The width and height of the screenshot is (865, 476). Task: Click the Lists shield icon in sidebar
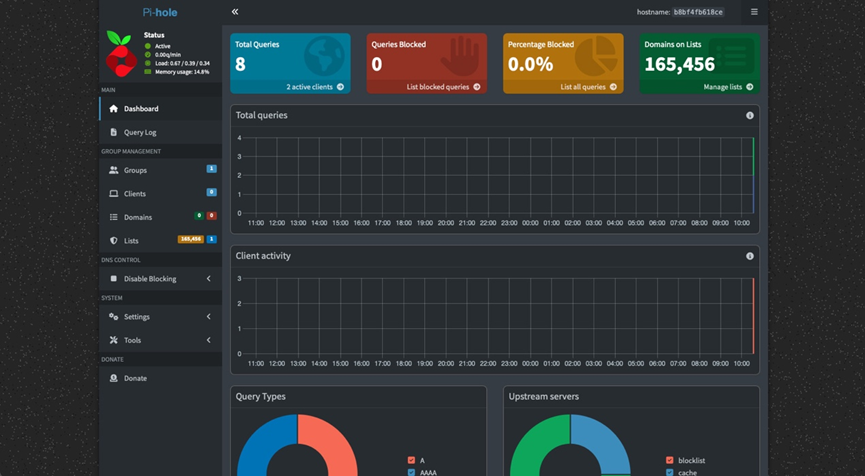tap(114, 240)
